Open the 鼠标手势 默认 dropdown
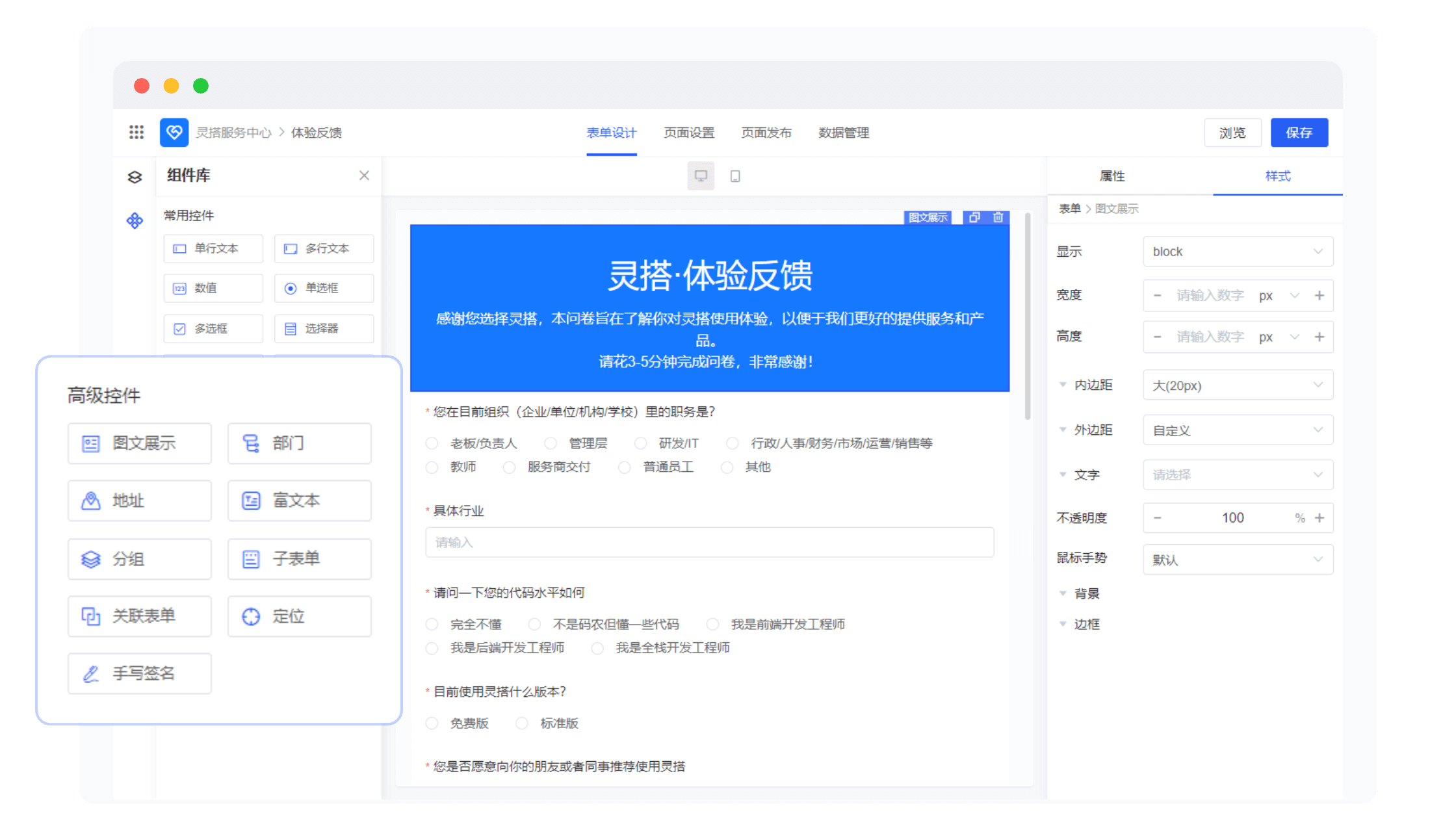This screenshot has height=832, width=1456. (1238, 560)
